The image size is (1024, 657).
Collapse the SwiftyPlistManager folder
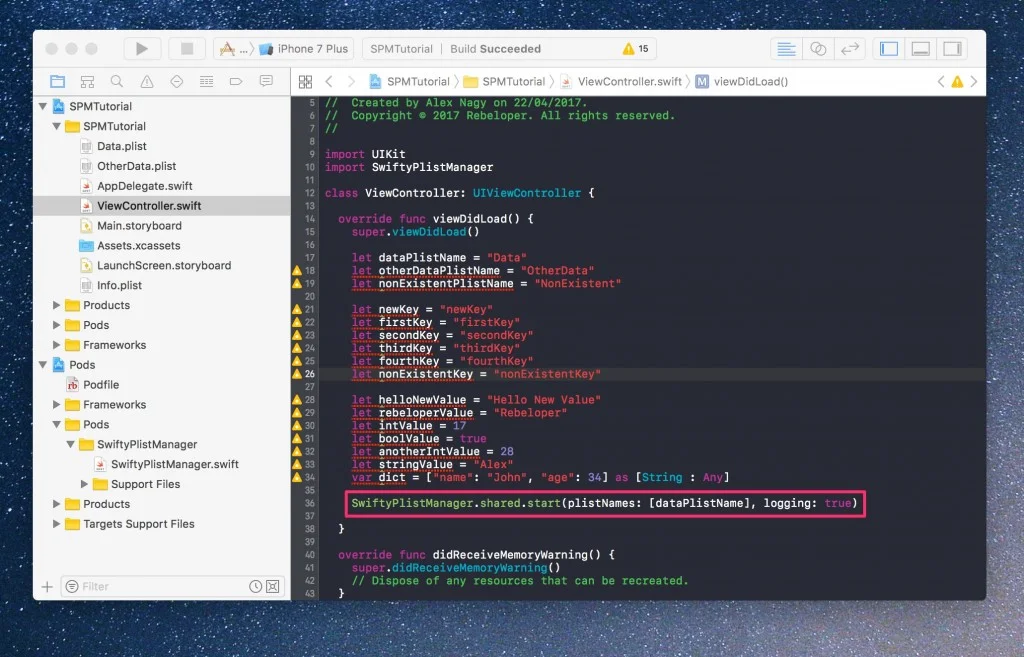(71, 444)
